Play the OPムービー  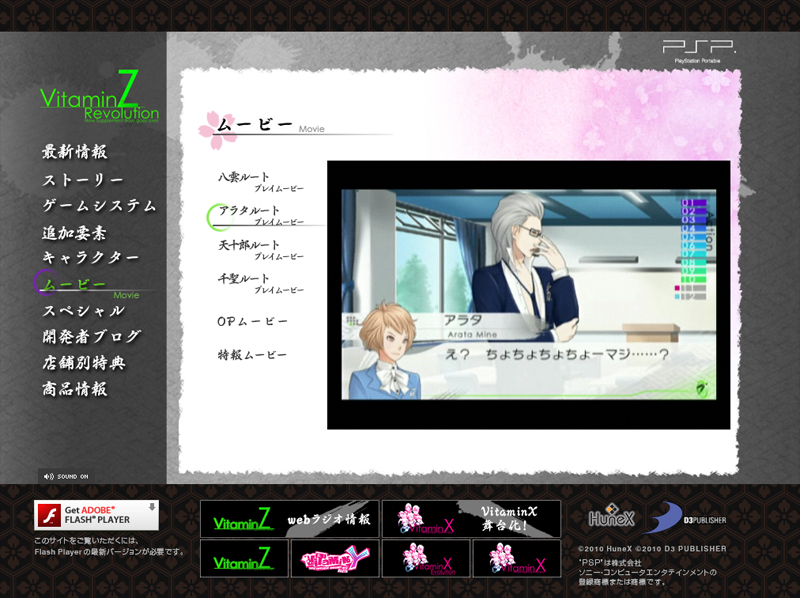click(253, 321)
